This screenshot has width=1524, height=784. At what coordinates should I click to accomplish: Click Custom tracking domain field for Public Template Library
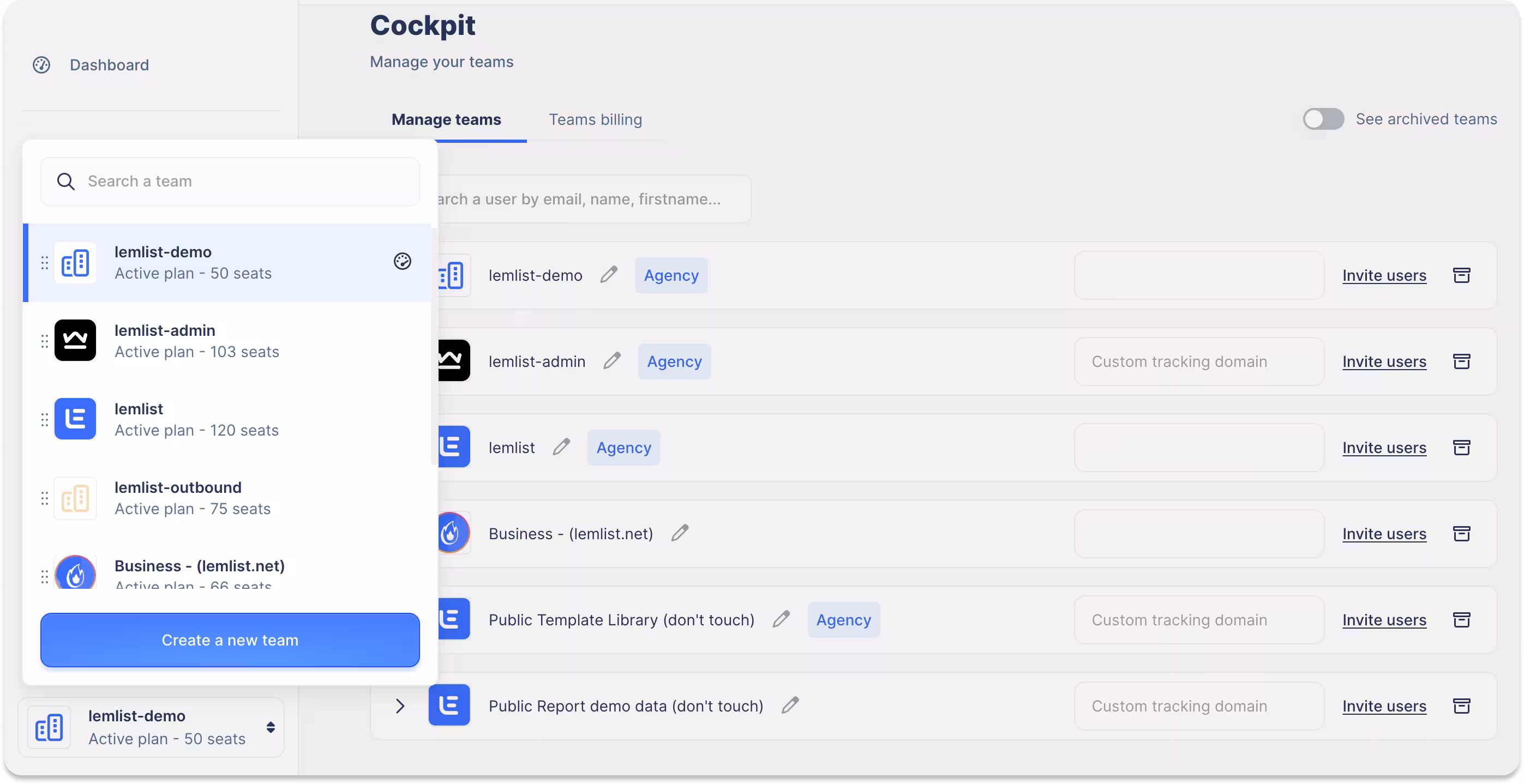tap(1198, 620)
